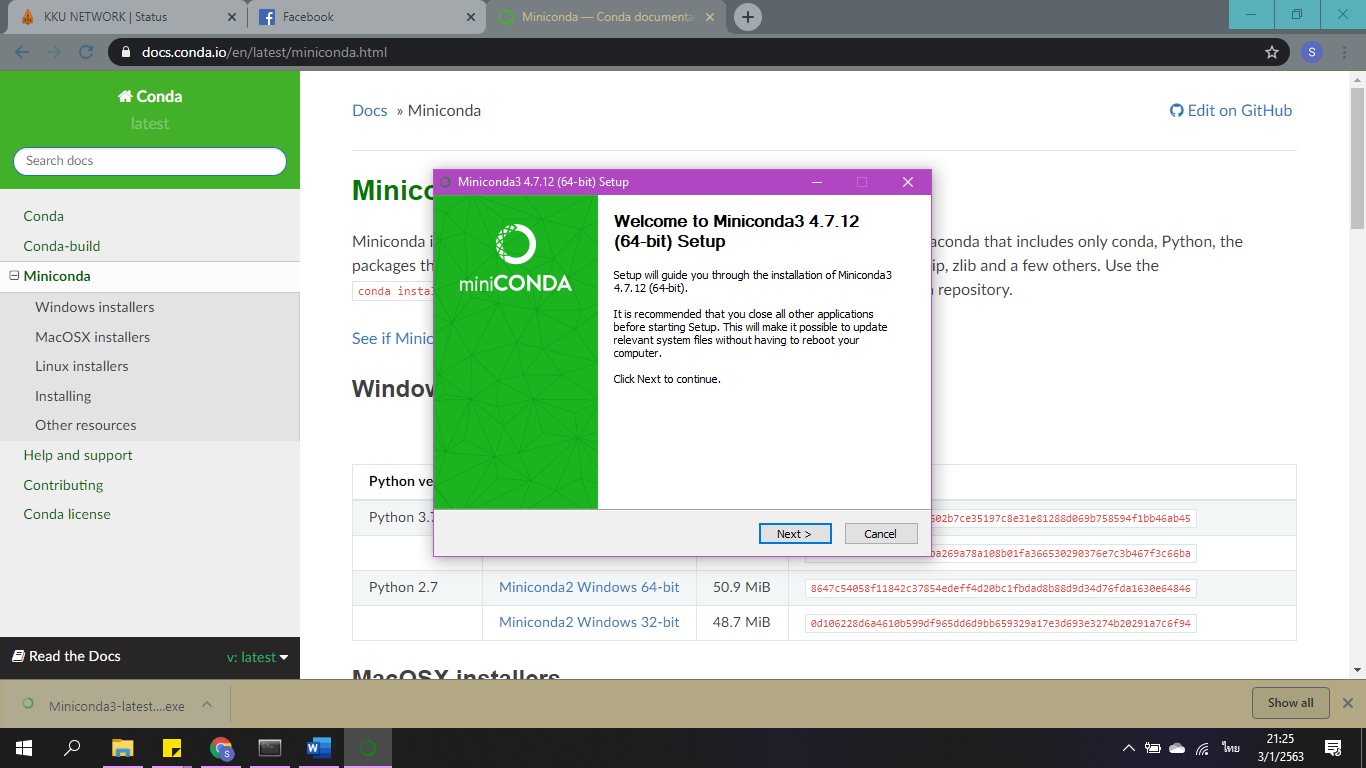This screenshot has height=768, width=1366.
Task: Open a new browser tab
Action: click(747, 17)
